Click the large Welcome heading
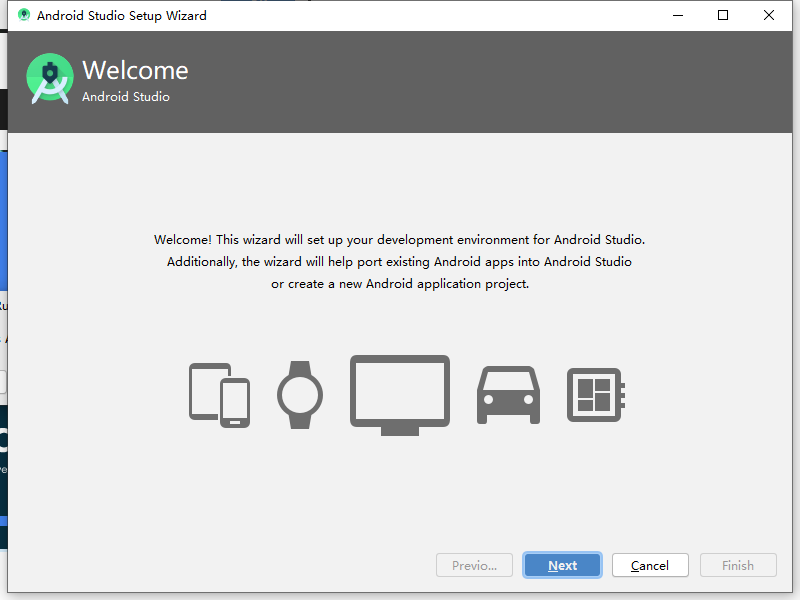800x600 pixels. (x=135, y=70)
